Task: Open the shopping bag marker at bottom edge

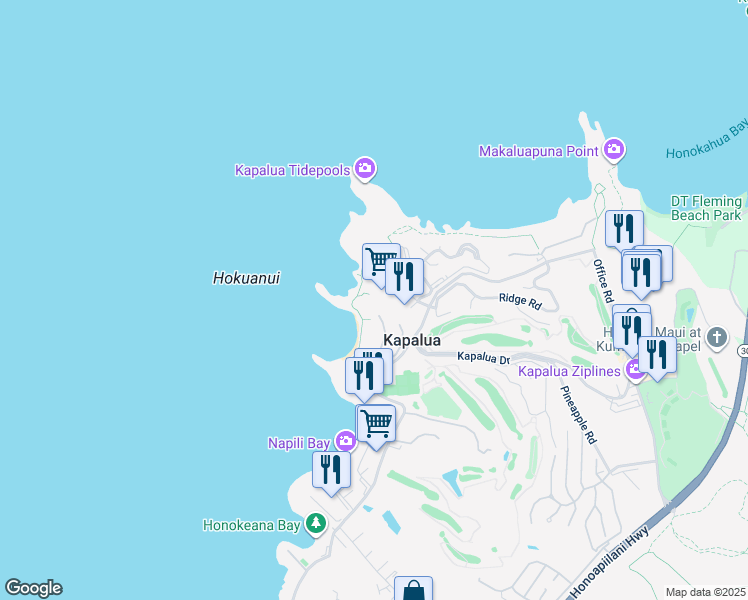Action: tap(414, 589)
